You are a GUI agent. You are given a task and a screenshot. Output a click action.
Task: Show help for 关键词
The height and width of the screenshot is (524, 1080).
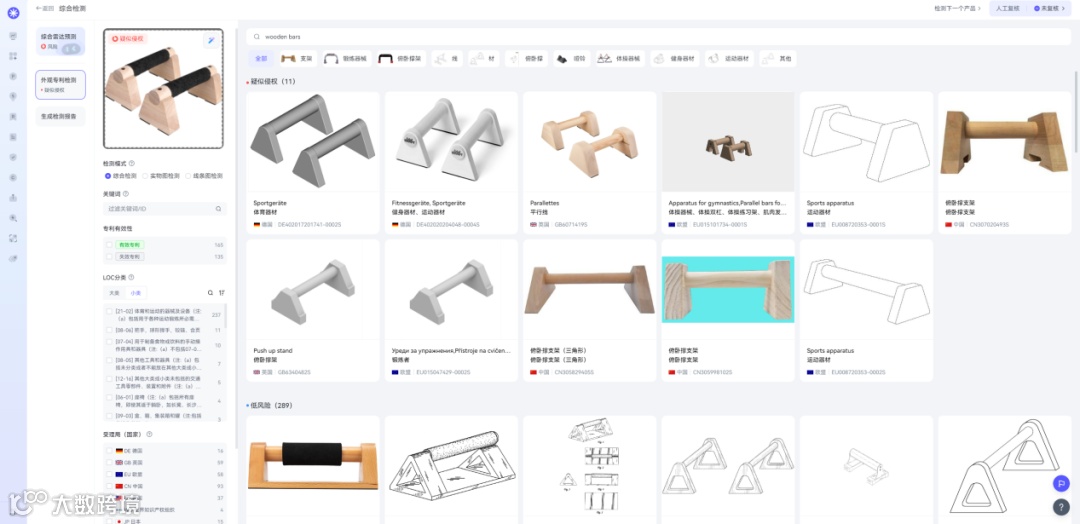click(x=125, y=193)
